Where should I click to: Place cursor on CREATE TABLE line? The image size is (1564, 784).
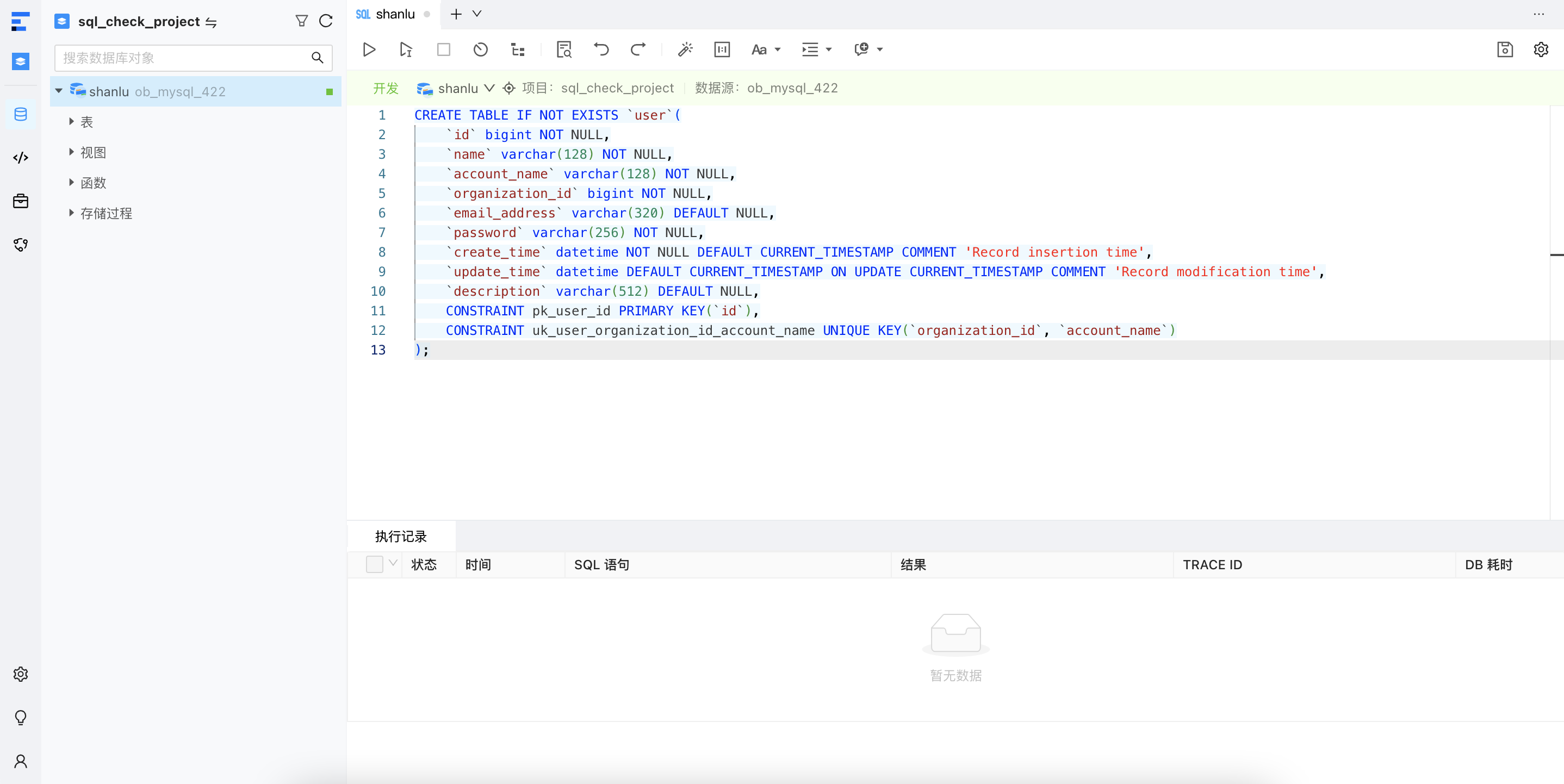[x=547, y=115]
